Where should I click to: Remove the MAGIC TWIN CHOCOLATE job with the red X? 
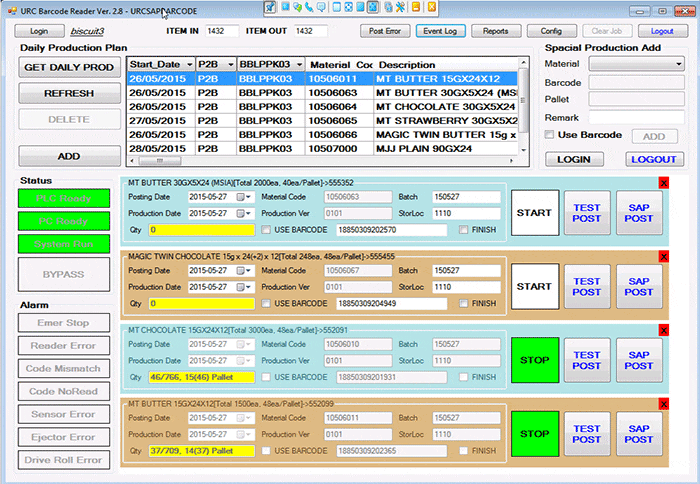663,256
